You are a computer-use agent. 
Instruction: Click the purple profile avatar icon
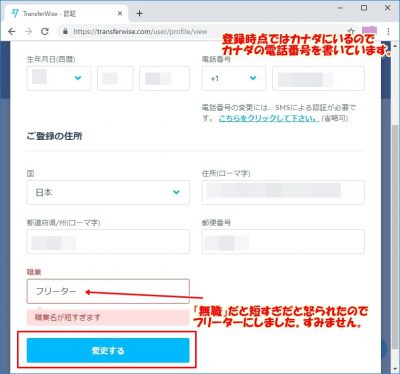pyautogui.click(x=369, y=31)
